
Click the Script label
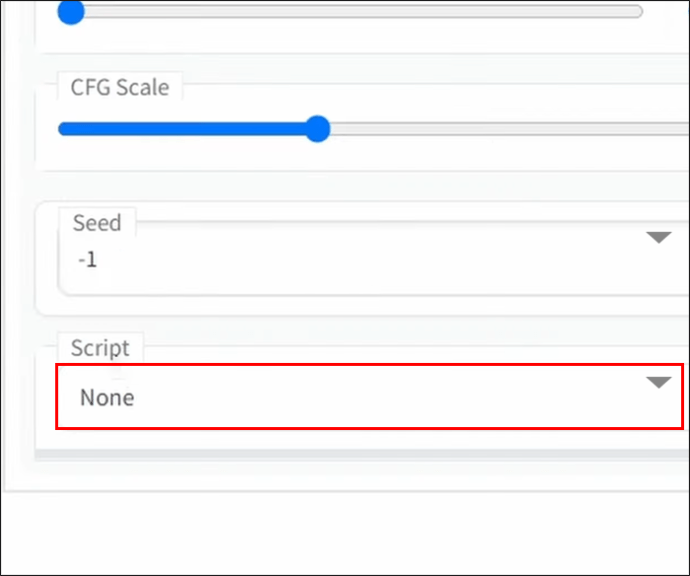click(x=100, y=348)
